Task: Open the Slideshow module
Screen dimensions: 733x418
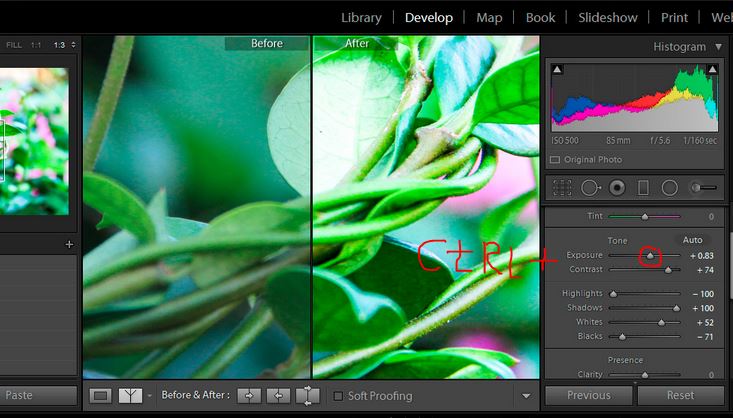Action: (x=607, y=17)
